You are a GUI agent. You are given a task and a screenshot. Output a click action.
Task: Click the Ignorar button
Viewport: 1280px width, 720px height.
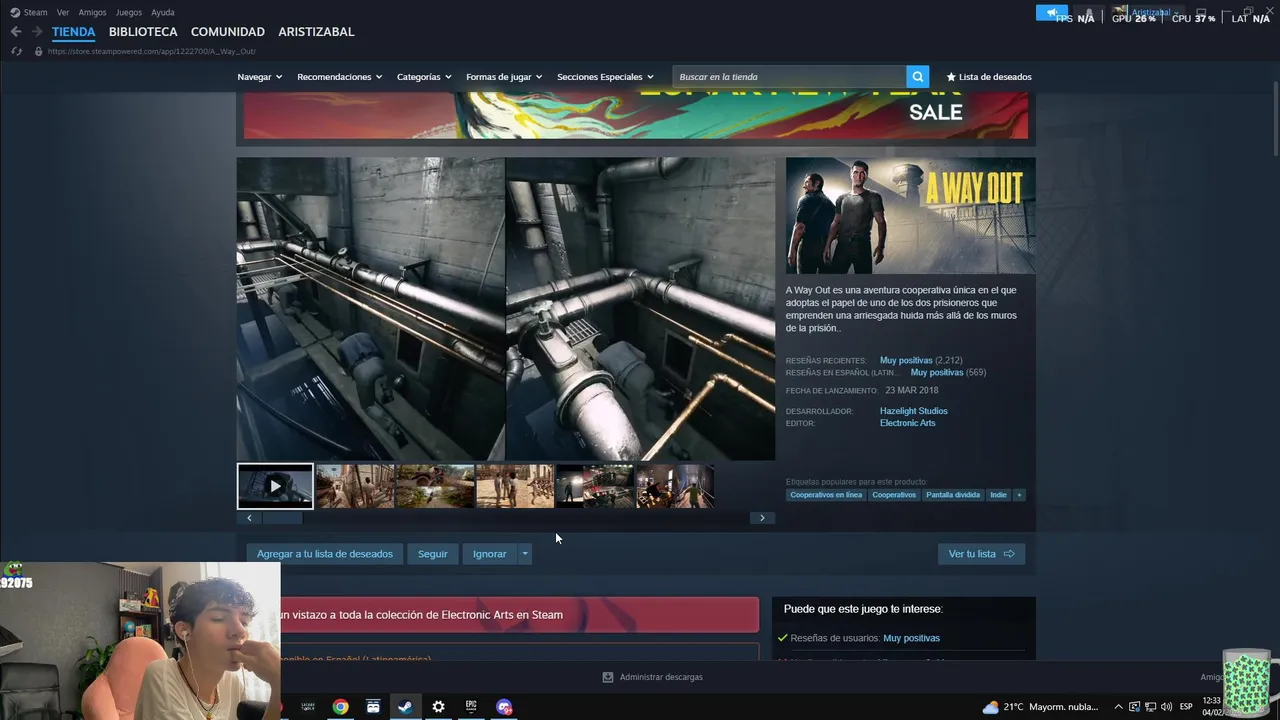(x=489, y=554)
